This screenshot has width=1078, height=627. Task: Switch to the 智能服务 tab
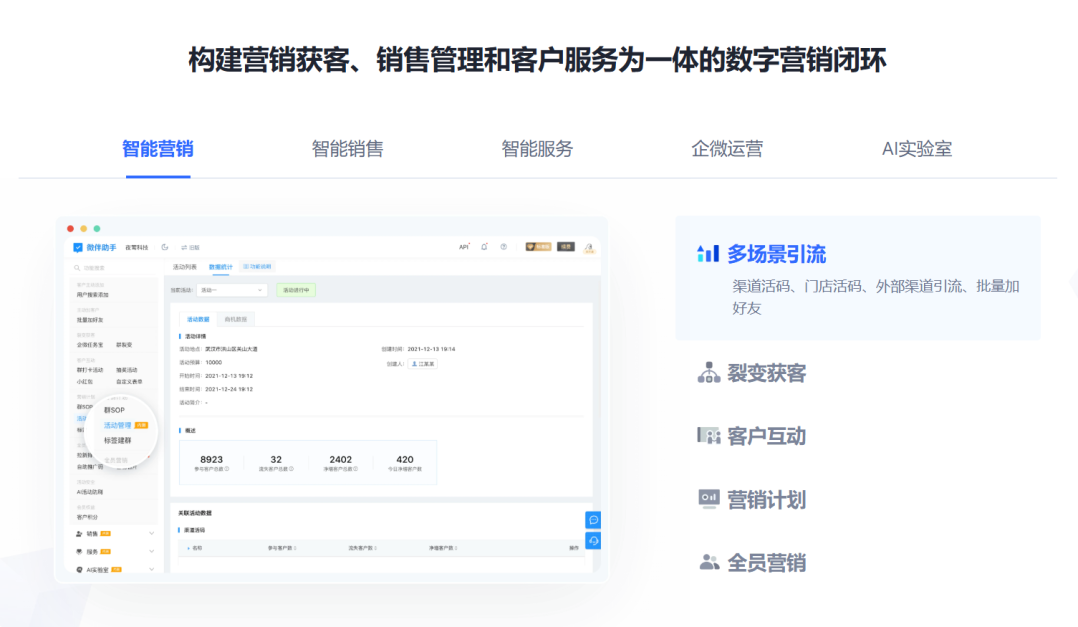[x=537, y=149]
